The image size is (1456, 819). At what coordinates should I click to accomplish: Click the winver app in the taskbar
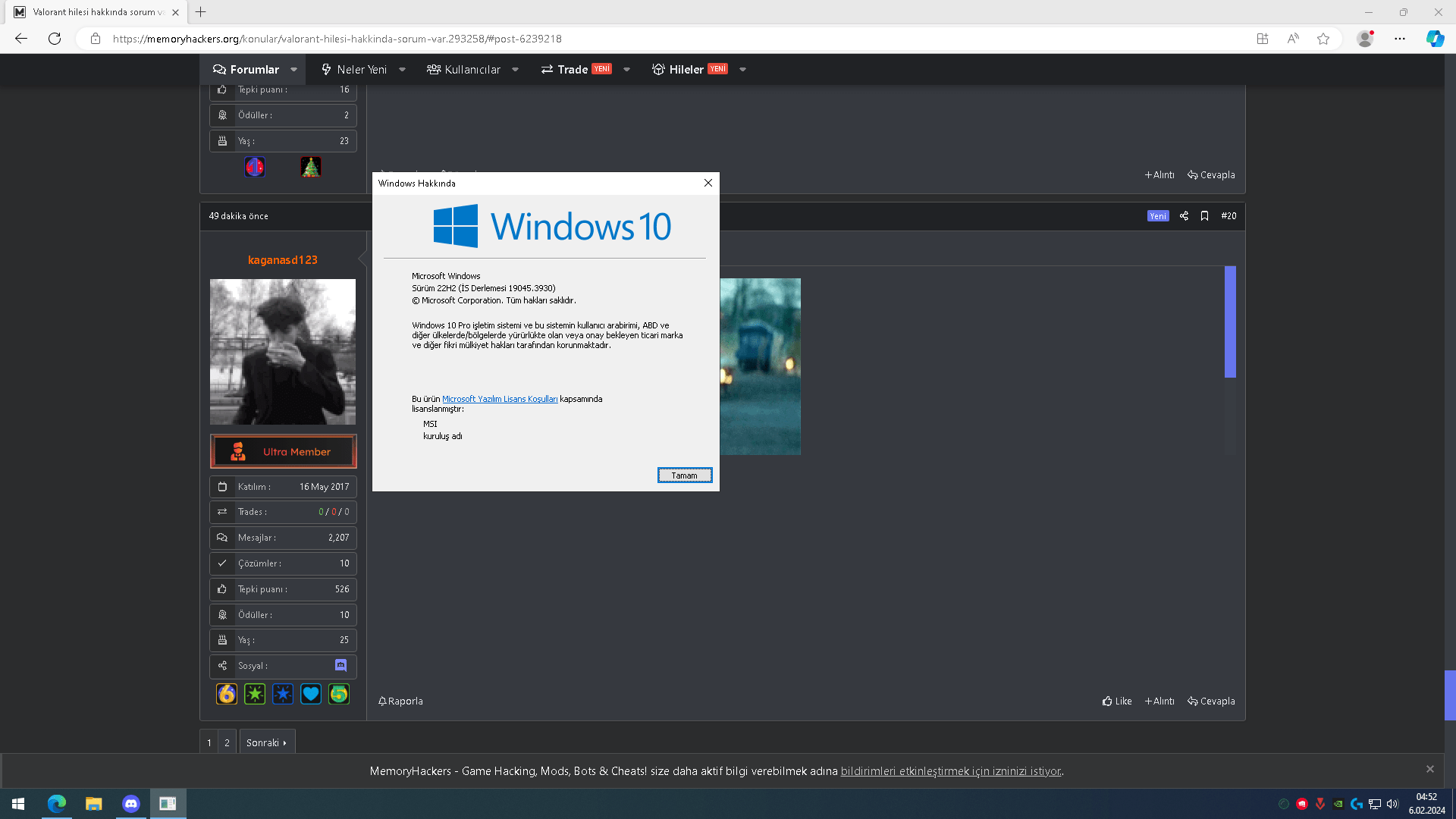[x=168, y=804]
